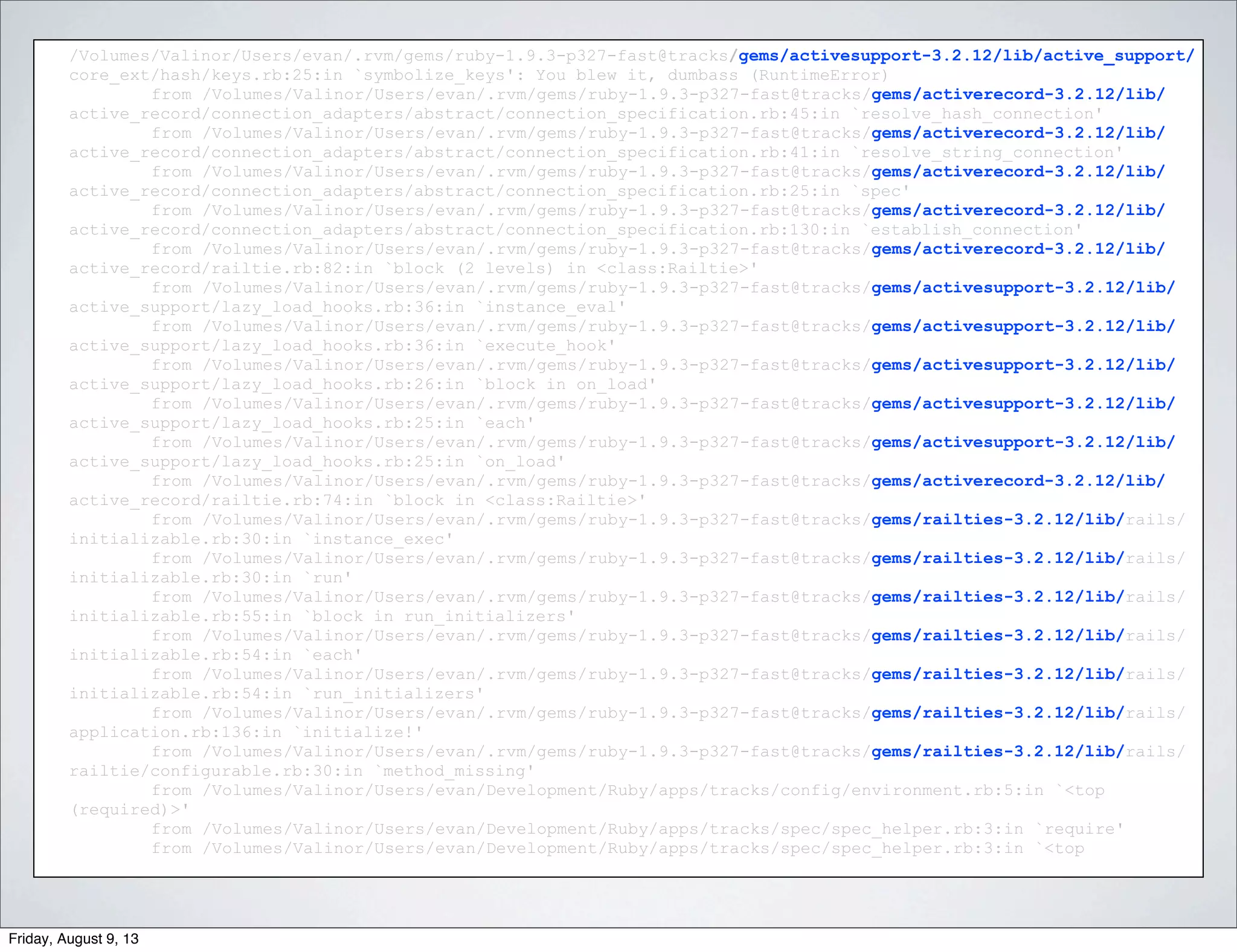
Task: Click the 'Friday, August 9, 13' footer date
Action: pyautogui.click(x=74, y=939)
